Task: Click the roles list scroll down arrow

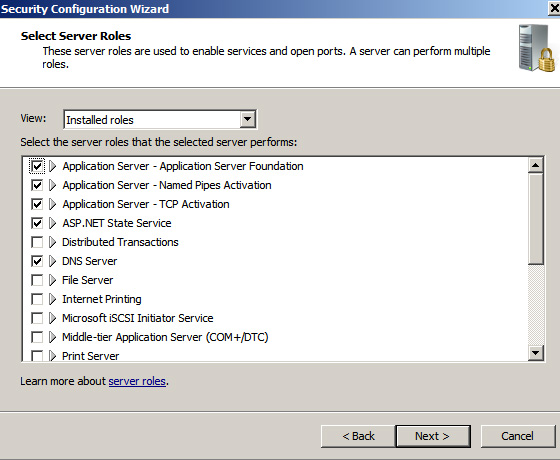Action: tap(536, 353)
